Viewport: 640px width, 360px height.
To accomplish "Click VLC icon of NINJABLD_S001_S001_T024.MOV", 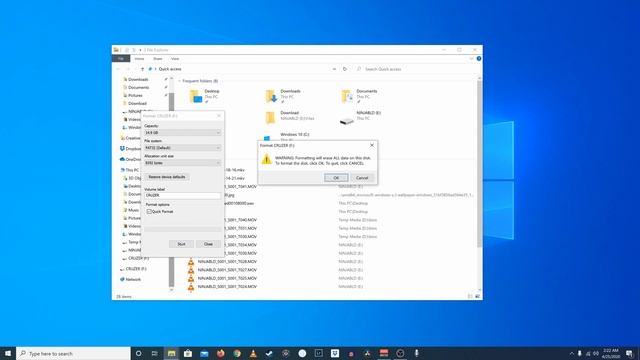I will click(191, 287).
